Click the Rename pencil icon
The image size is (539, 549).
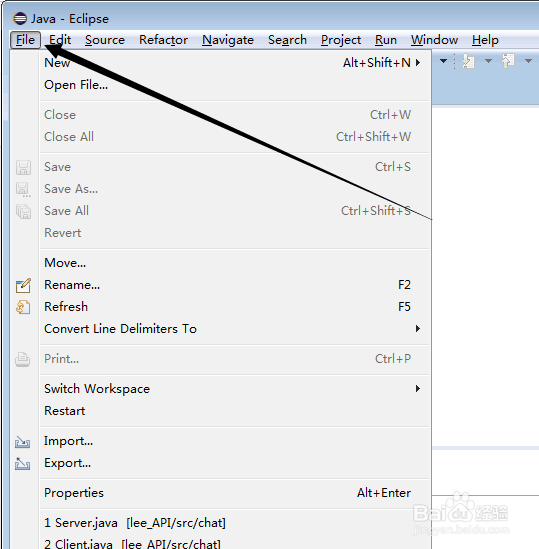click(x=23, y=285)
